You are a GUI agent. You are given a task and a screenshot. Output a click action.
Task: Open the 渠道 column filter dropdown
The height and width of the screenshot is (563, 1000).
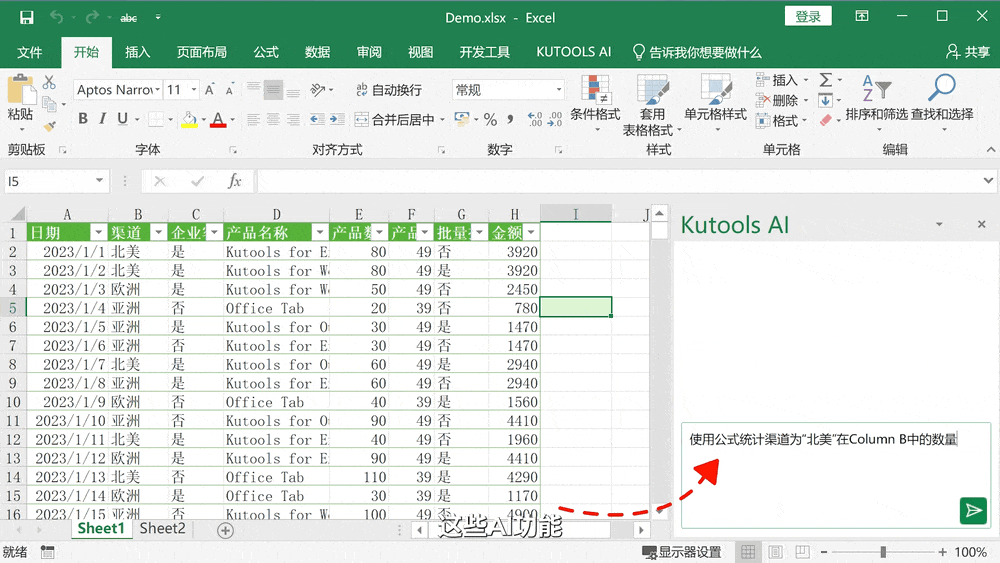point(158,233)
